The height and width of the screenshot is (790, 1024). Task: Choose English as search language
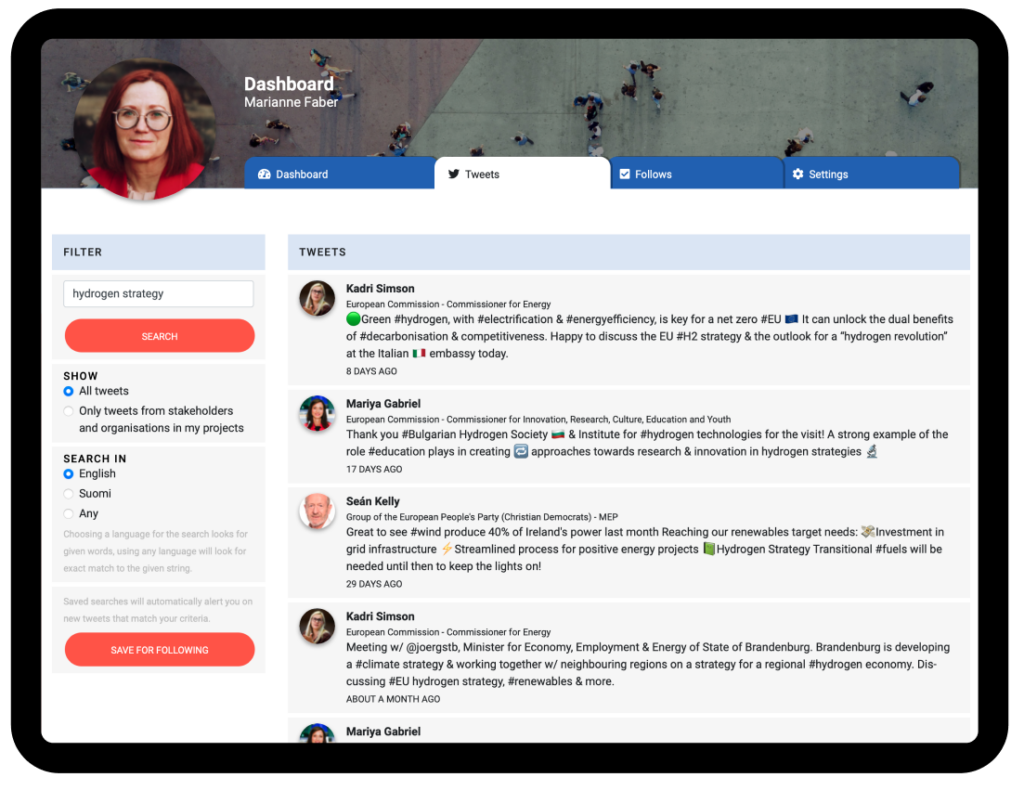click(68, 474)
